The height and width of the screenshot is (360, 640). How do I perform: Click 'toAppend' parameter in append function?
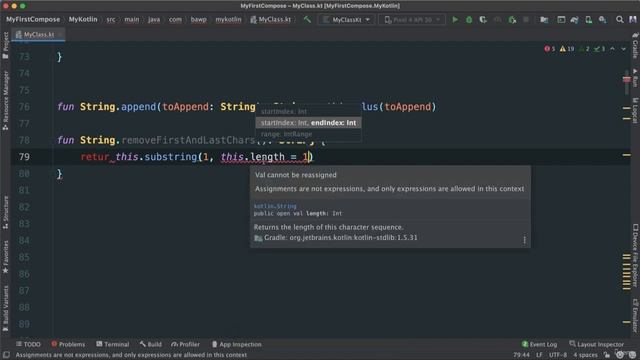pos(186,107)
